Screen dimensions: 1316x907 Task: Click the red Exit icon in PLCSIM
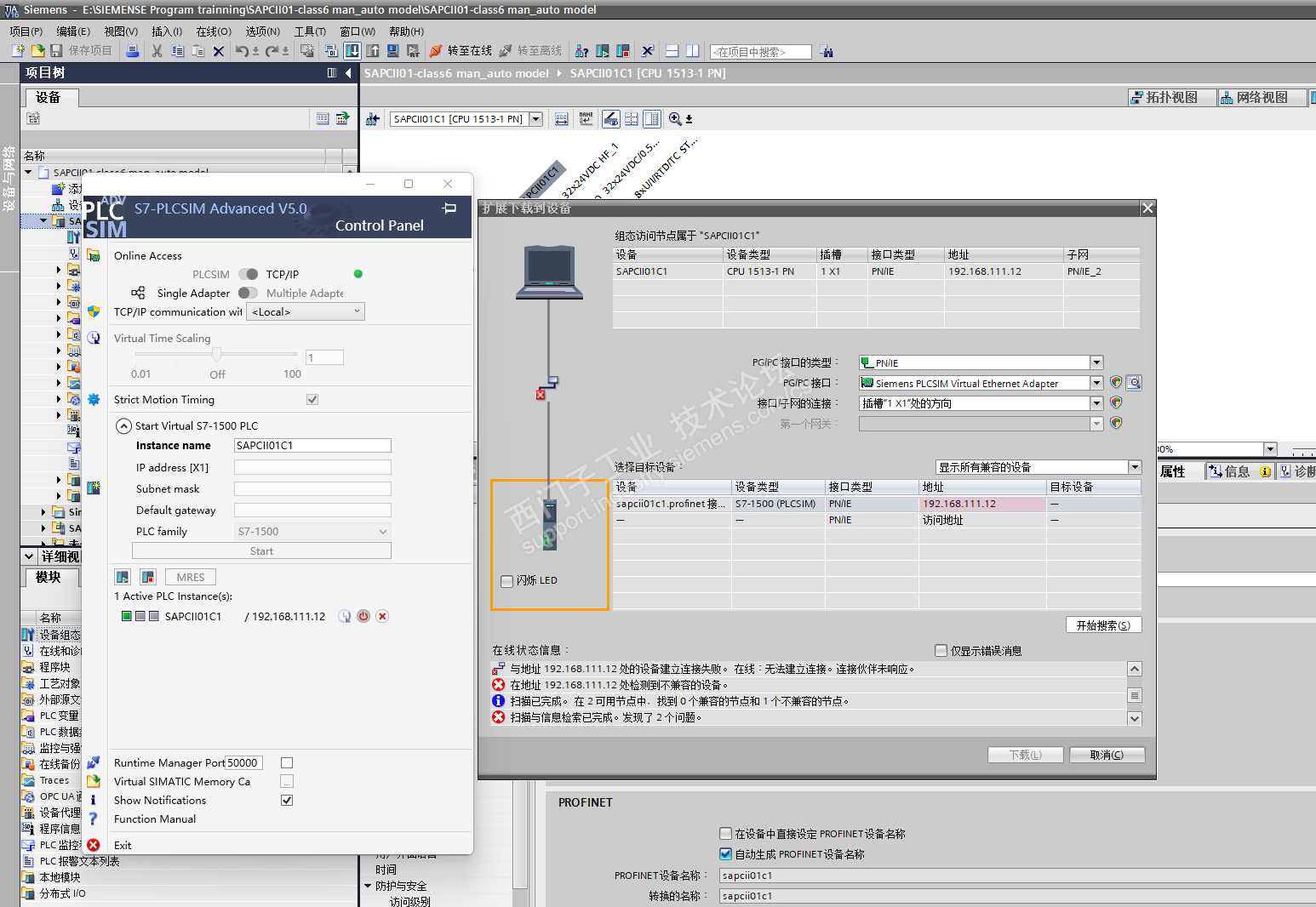[x=94, y=845]
